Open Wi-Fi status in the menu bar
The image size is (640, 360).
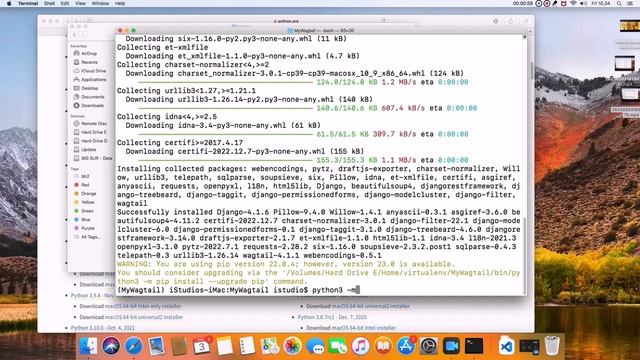[573, 3]
